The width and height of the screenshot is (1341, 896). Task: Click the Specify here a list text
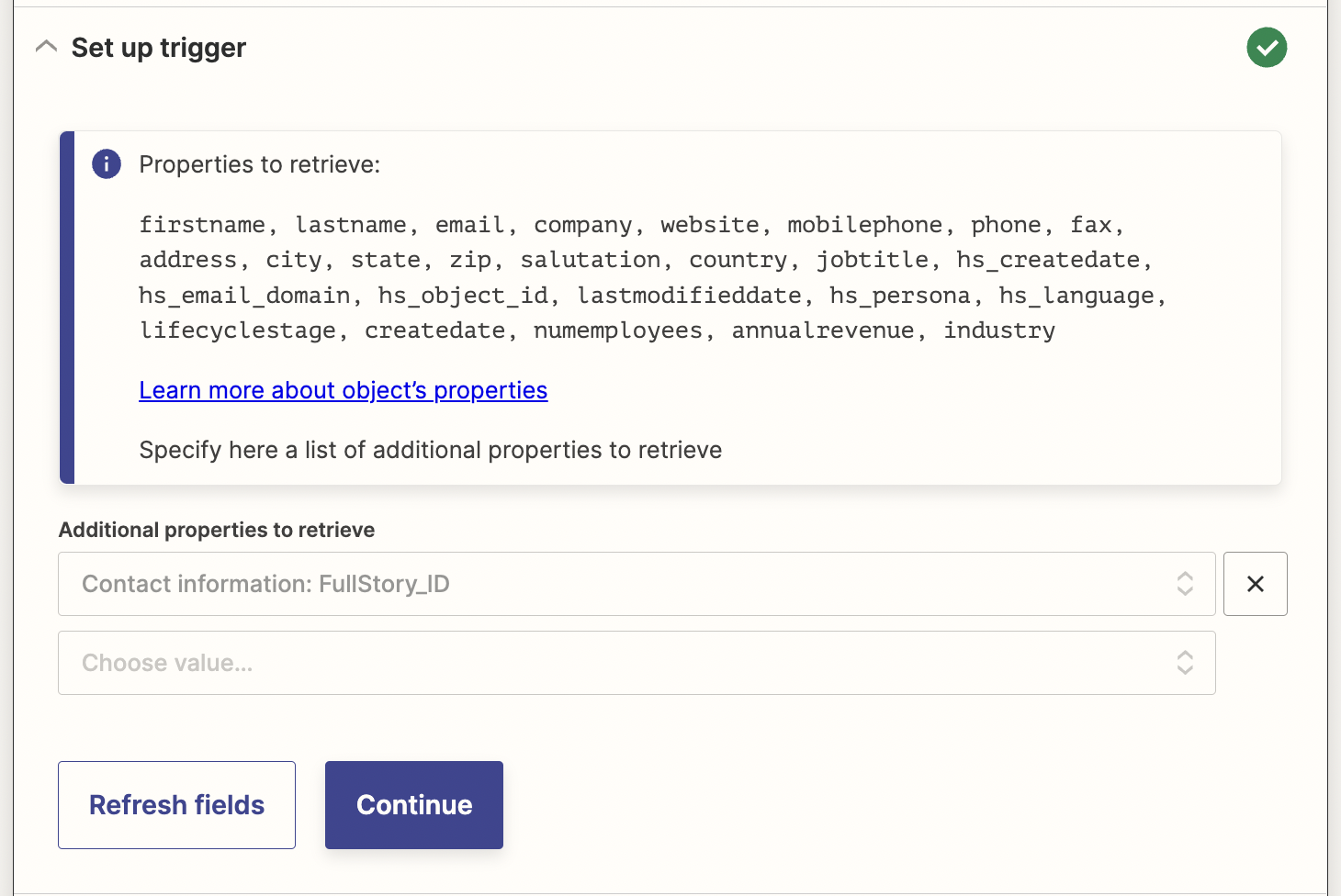[x=431, y=450]
